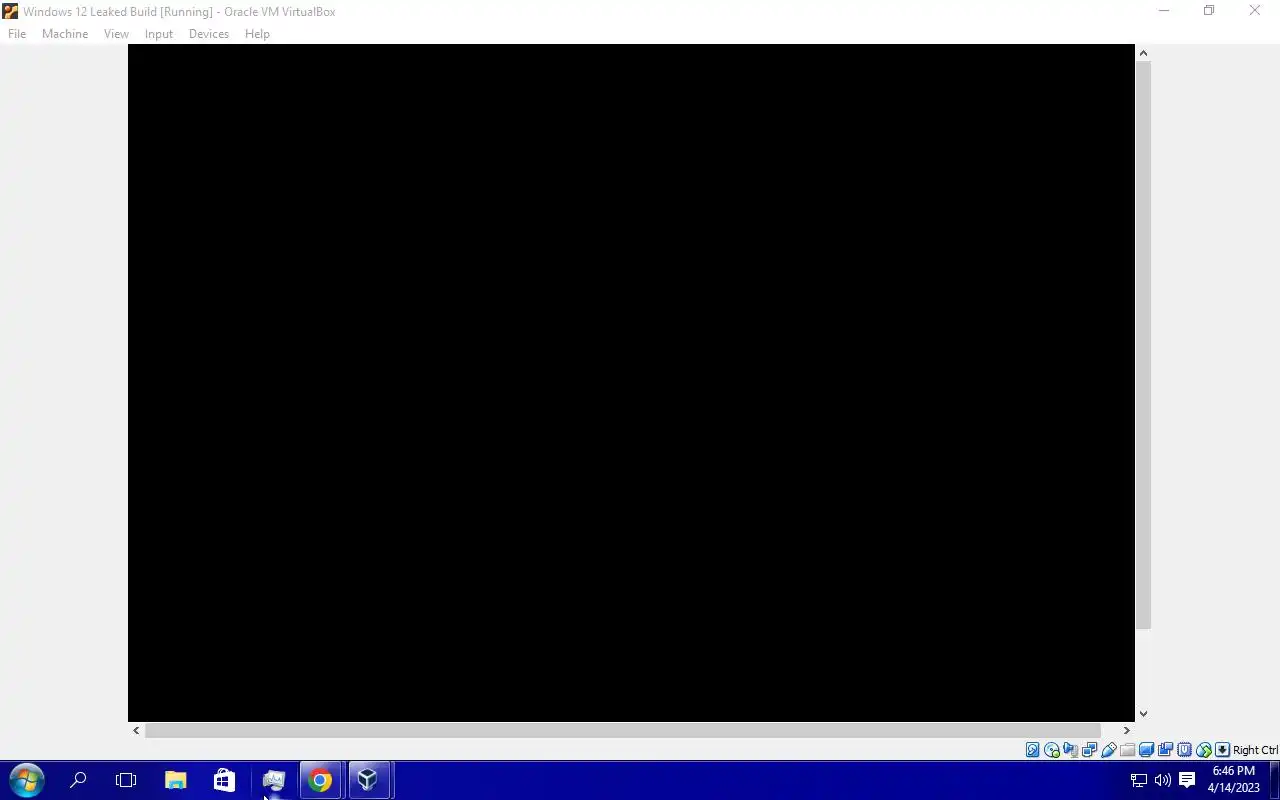Open the display settings status icon
The width and height of the screenshot is (1280, 800).
(x=1147, y=750)
